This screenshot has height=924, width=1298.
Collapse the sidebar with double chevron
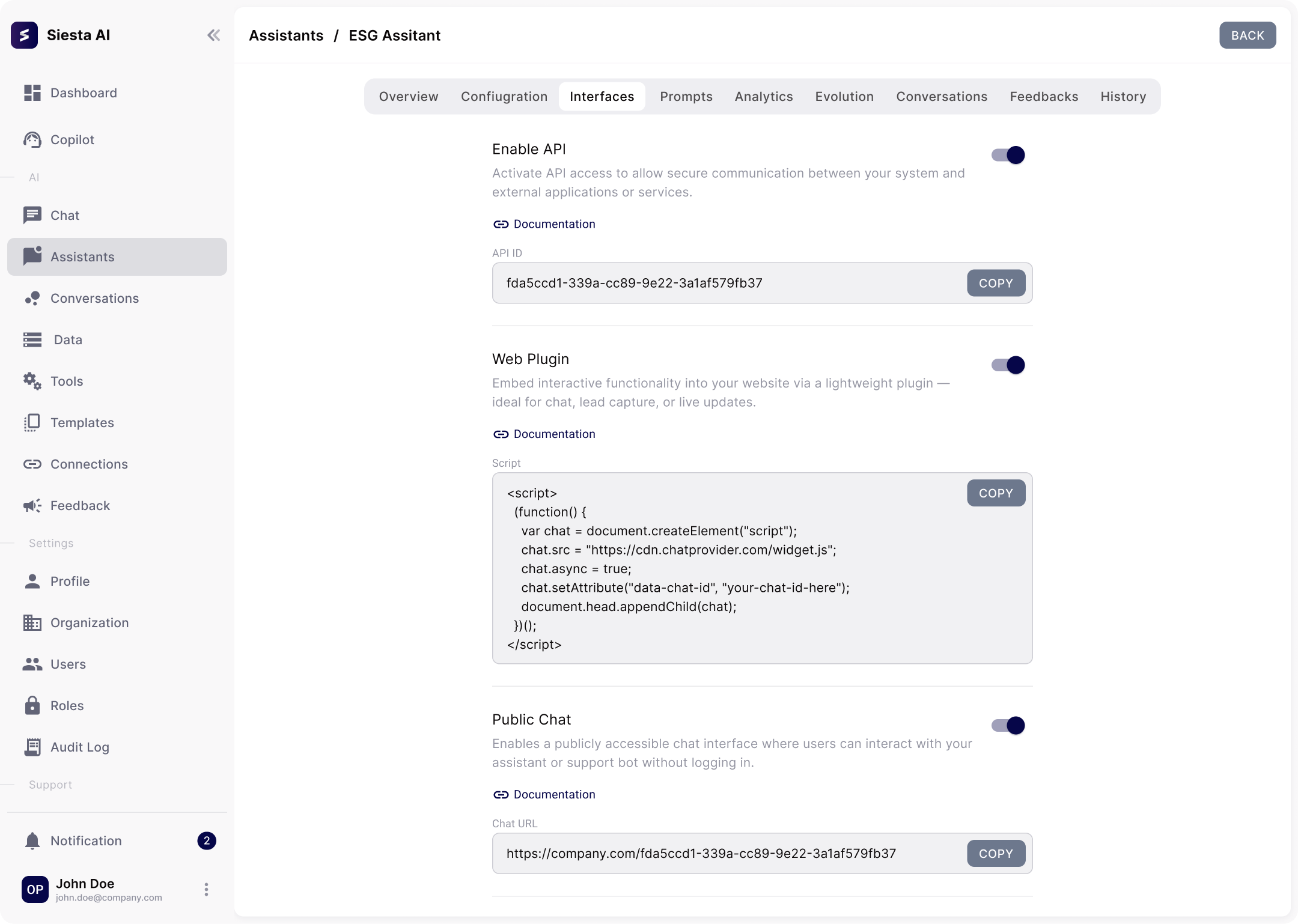[213, 35]
